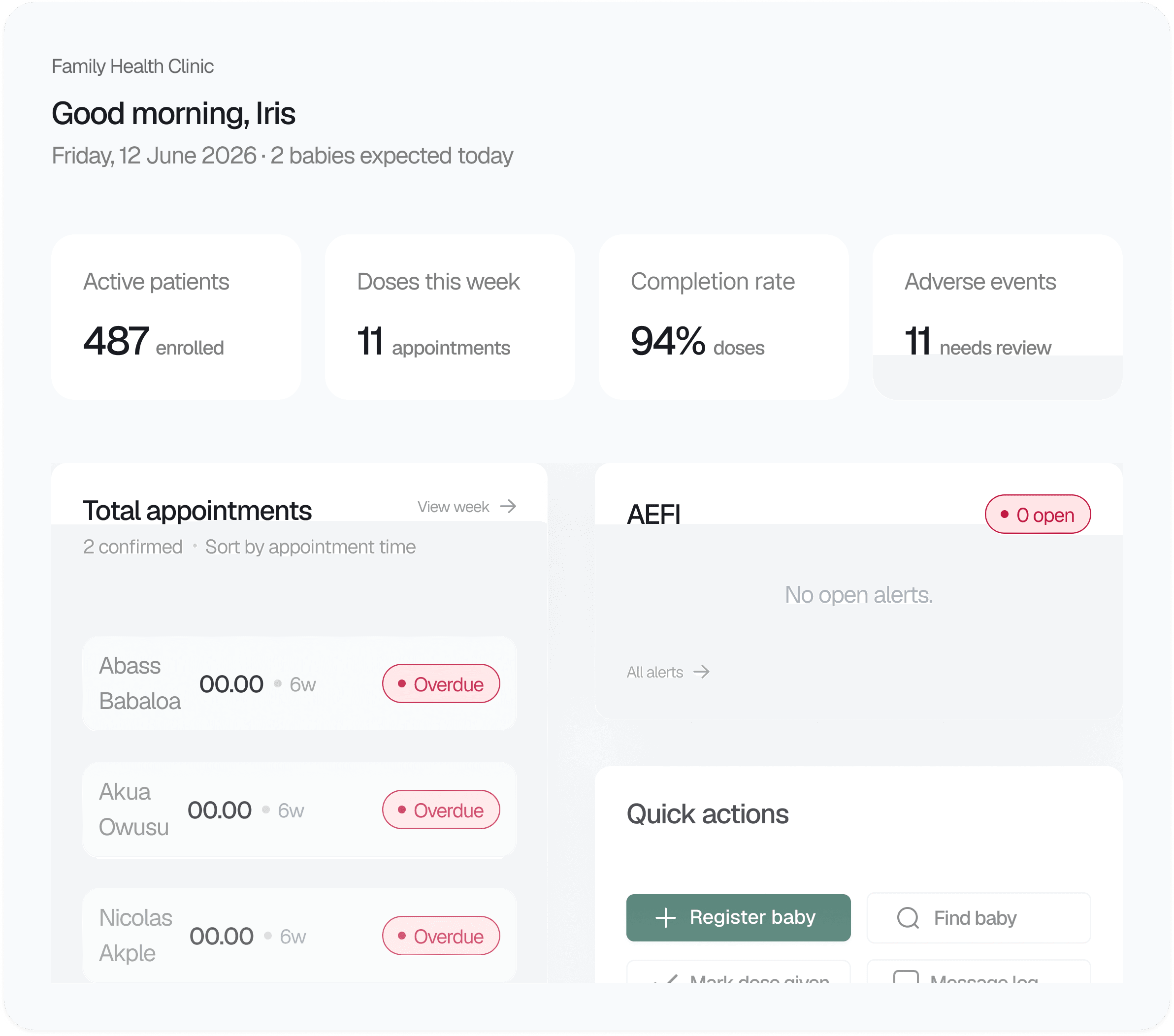Click the No open alerts message

(859, 595)
